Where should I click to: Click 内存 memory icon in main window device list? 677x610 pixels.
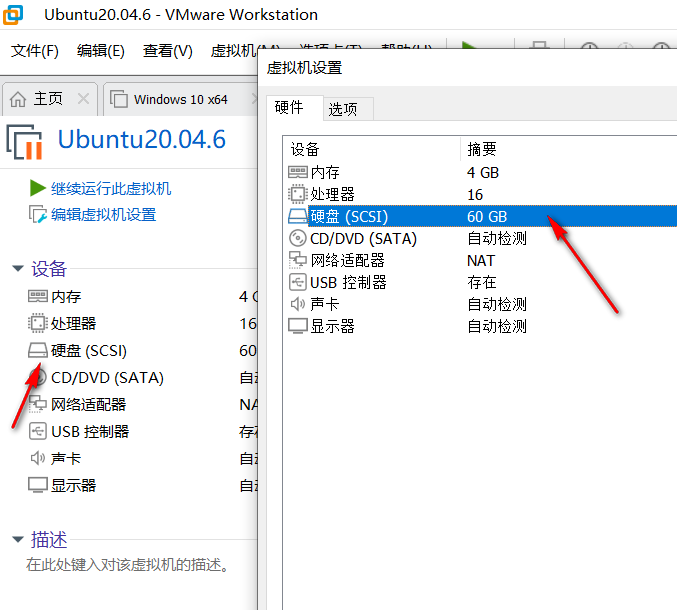(38, 296)
